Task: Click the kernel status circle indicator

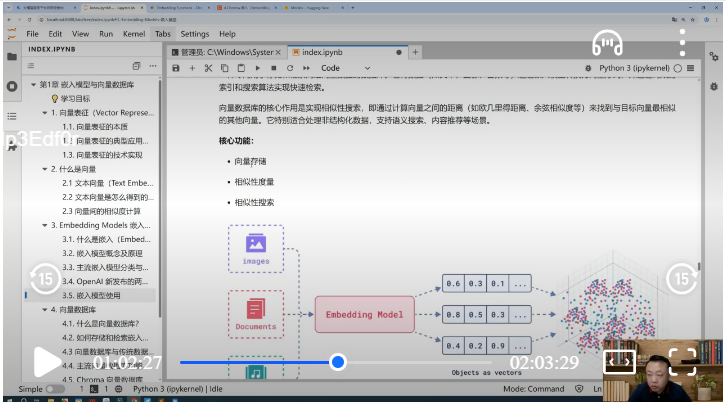Action: pos(678,68)
